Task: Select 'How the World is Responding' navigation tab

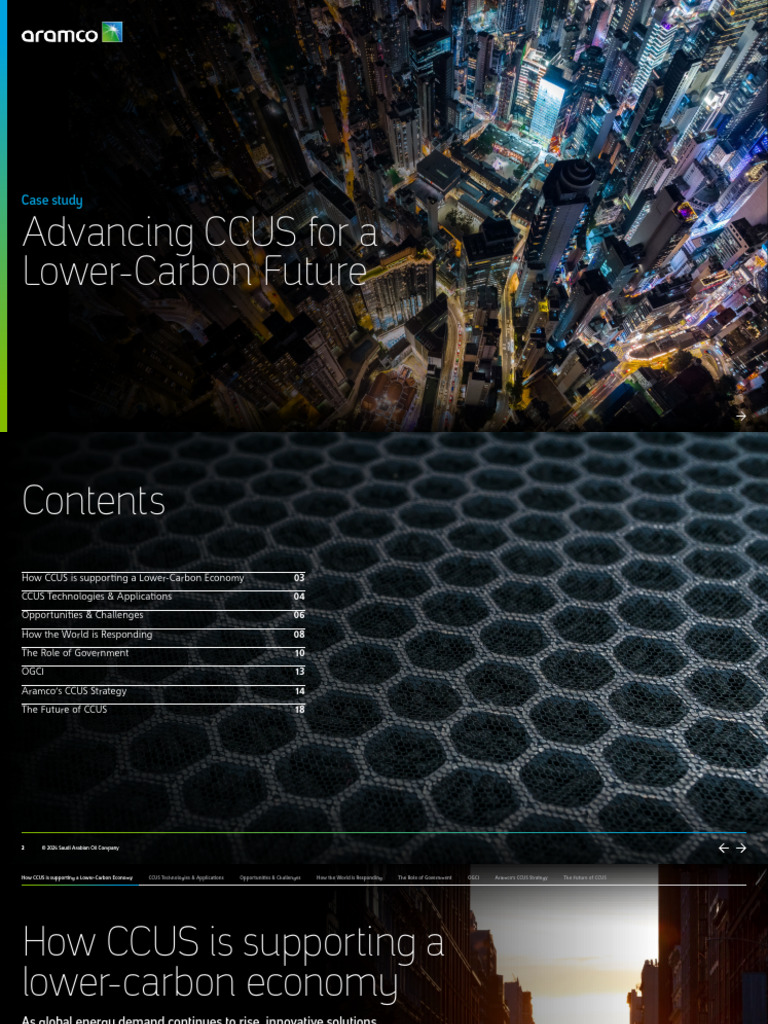Action: (349, 878)
